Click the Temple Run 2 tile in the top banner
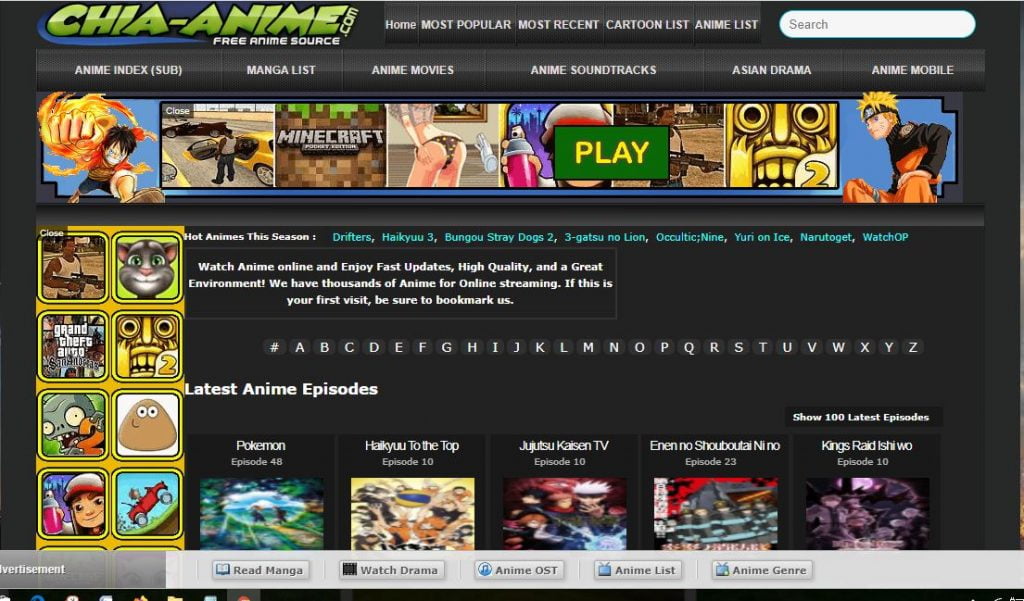Image resolution: width=1024 pixels, height=601 pixels. coord(782,145)
